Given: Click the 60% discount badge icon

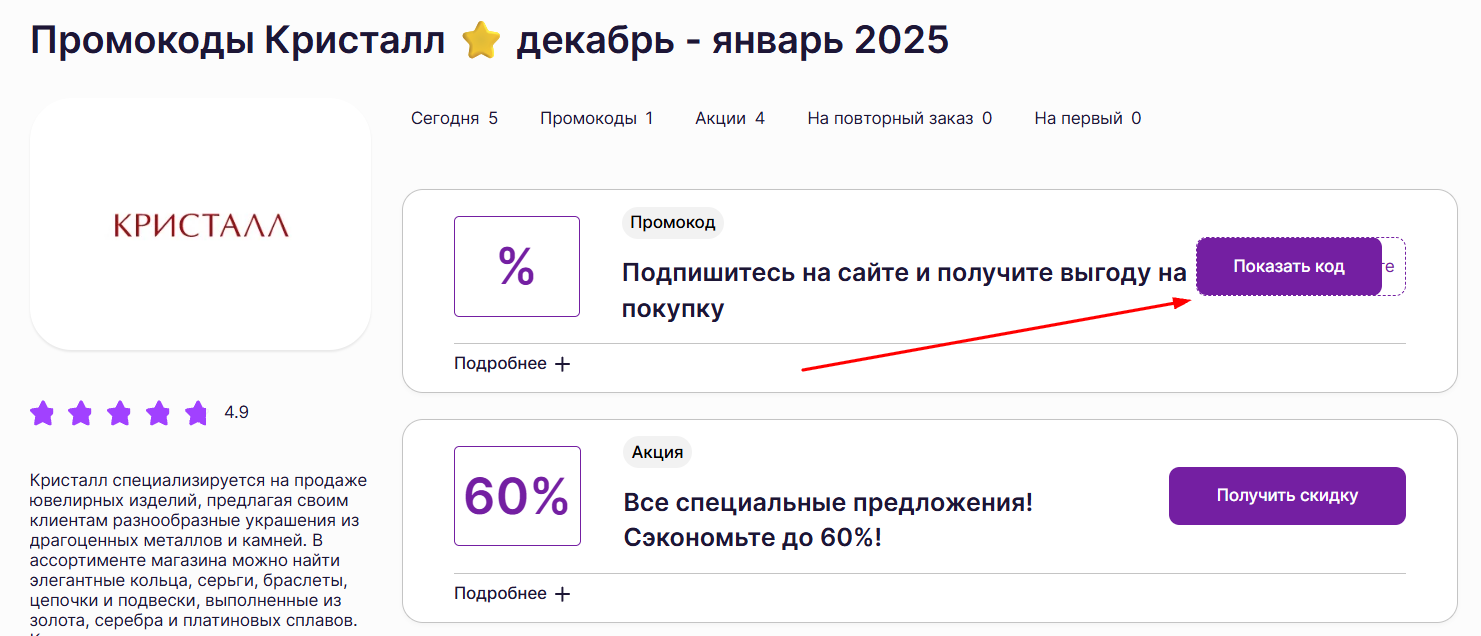Looking at the screenshot, I should tap(517, 495).
